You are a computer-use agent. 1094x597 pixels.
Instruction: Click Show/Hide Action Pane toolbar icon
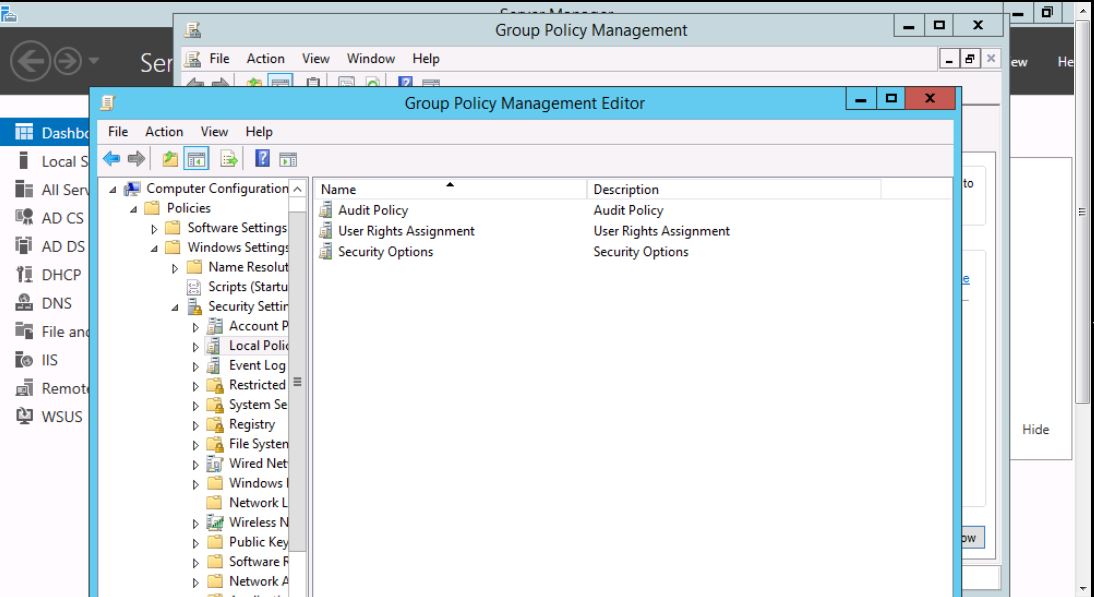[x=288, y=158]
